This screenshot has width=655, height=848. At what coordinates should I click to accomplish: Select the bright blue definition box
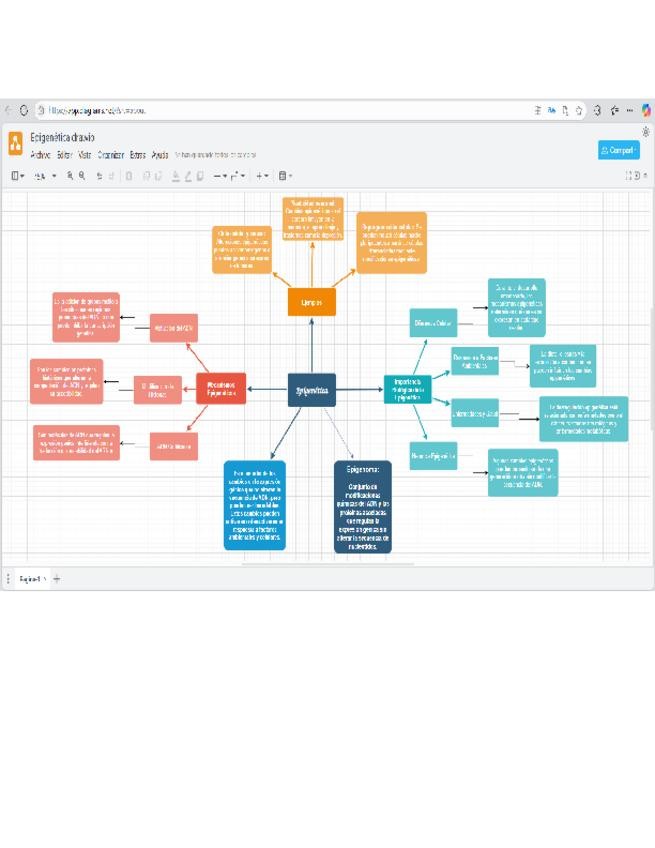(255, 505)
